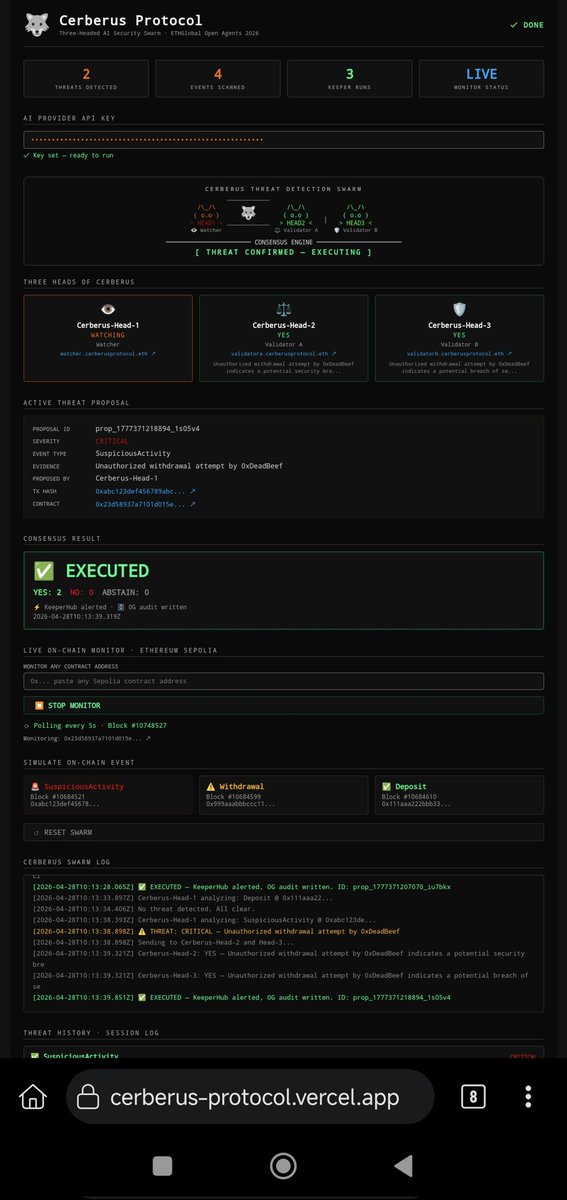Tap the browser home icon
Viewport: 567px width, 1200px height.
click(x=34, y=1096)
